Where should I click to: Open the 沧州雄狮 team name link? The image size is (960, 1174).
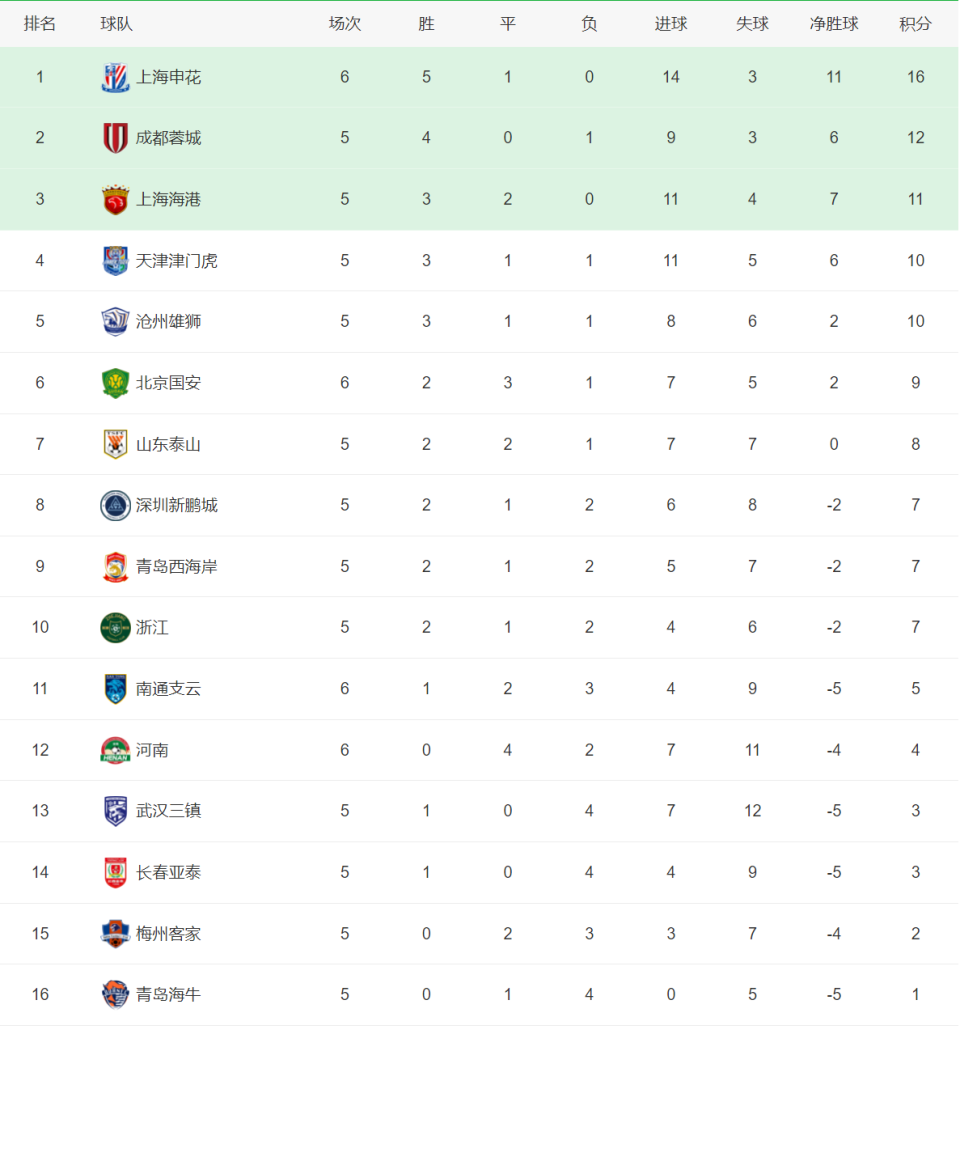click(x=168, y=322)
